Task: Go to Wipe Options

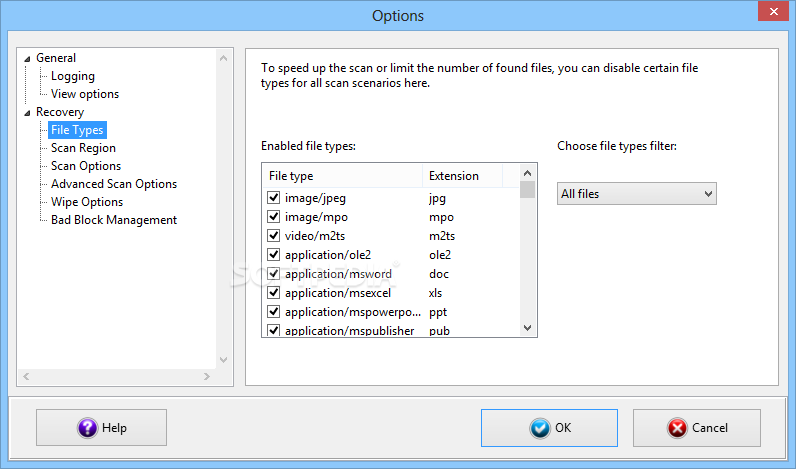Action: click(x=87, y=202)
